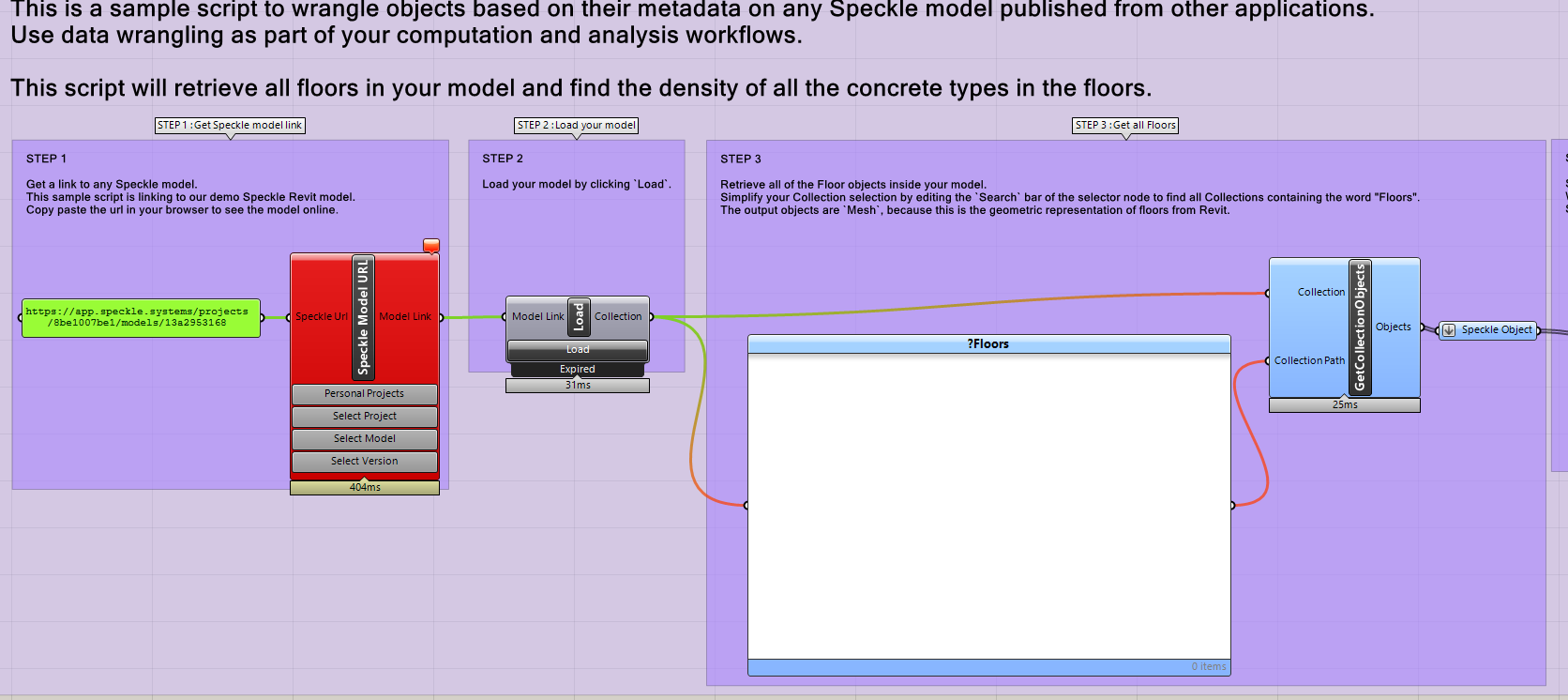
Task: Click the 'STEP 2' heading in the second group
Action: (x=503, y=160)
